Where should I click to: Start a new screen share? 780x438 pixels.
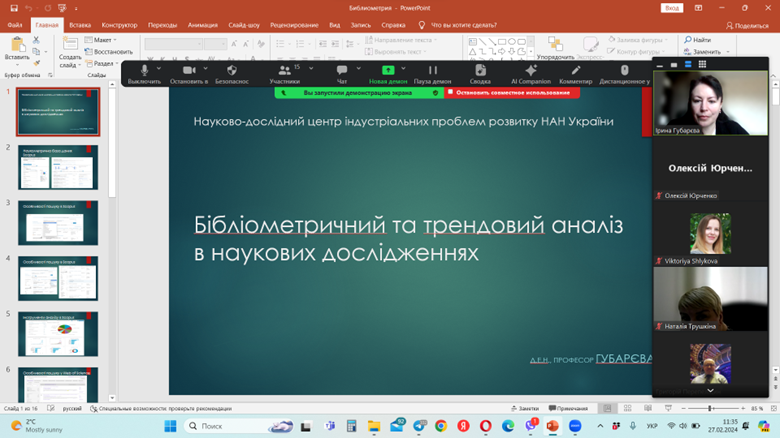(388, 73)
